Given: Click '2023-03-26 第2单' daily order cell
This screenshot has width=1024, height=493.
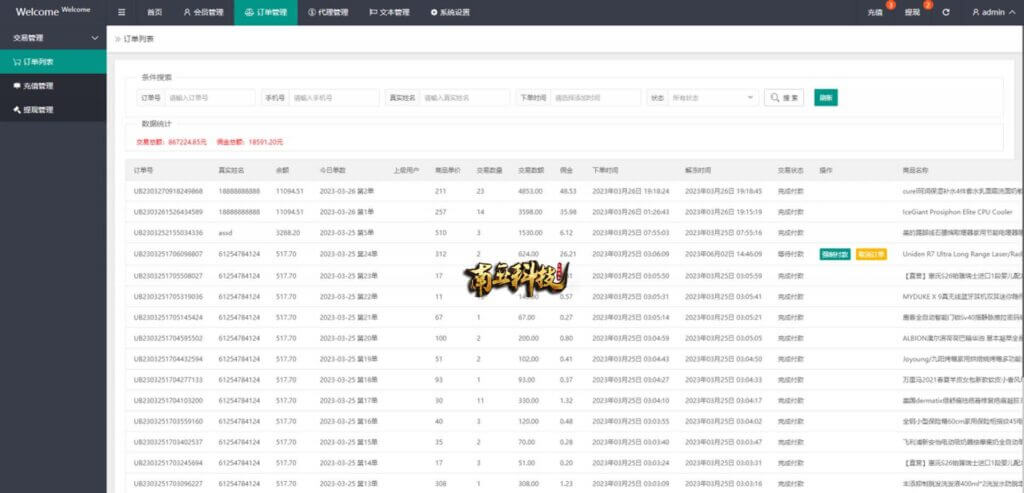Looking at the screenshot, I should [x=346, y=191].
